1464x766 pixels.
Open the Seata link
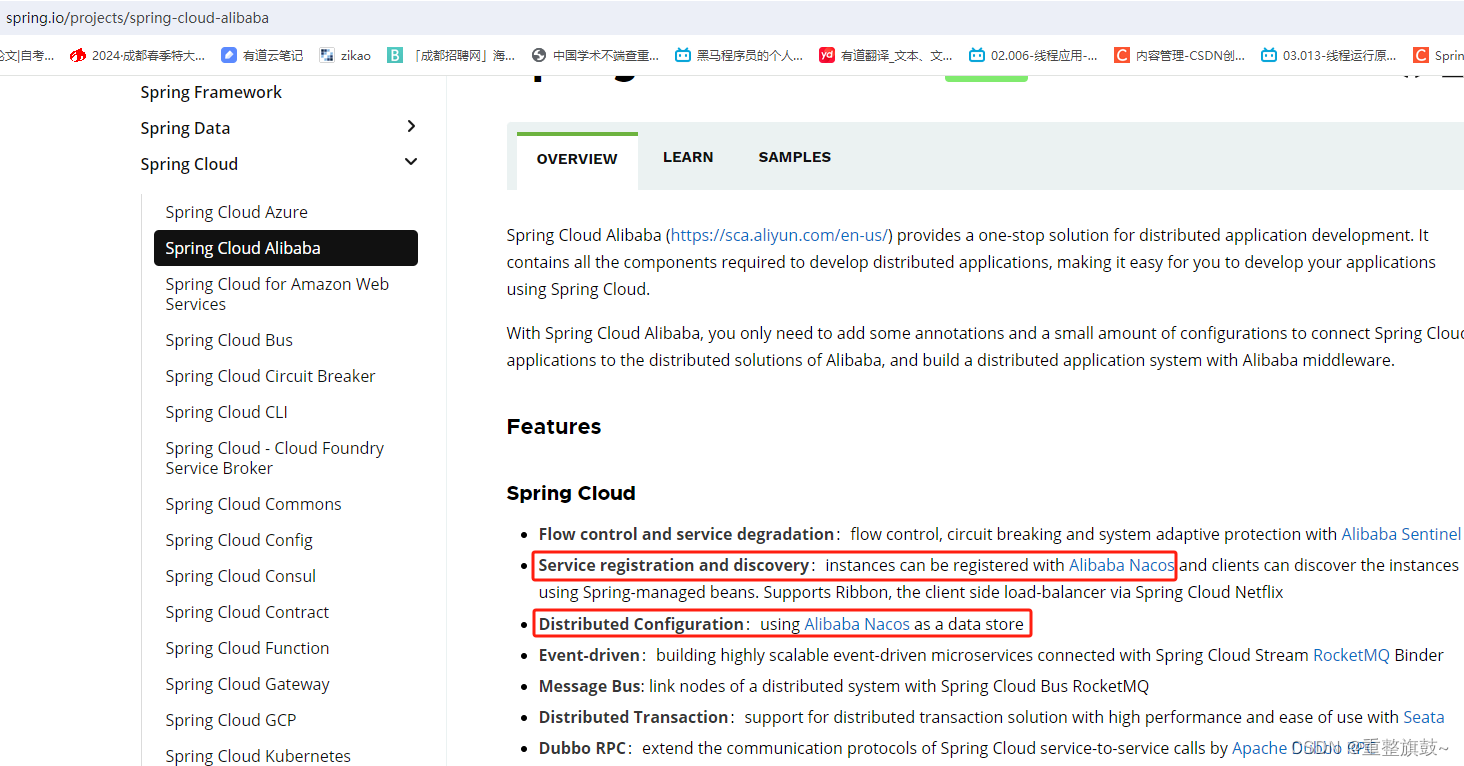(1424, 717)
